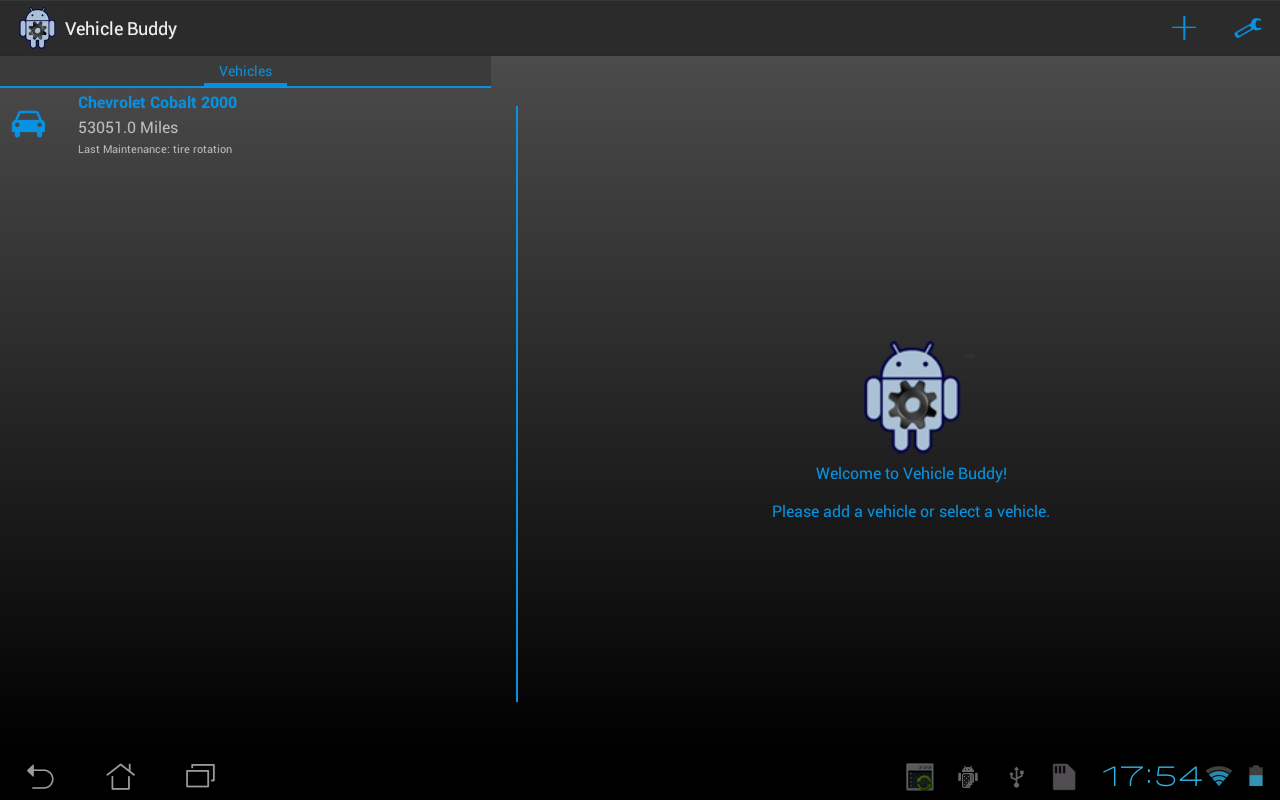Image resolution: width=1280 pixels, height=800 pixels.
Task: Open the recent apps overview button
Action: pyautogui.click(x=200, y=776)
